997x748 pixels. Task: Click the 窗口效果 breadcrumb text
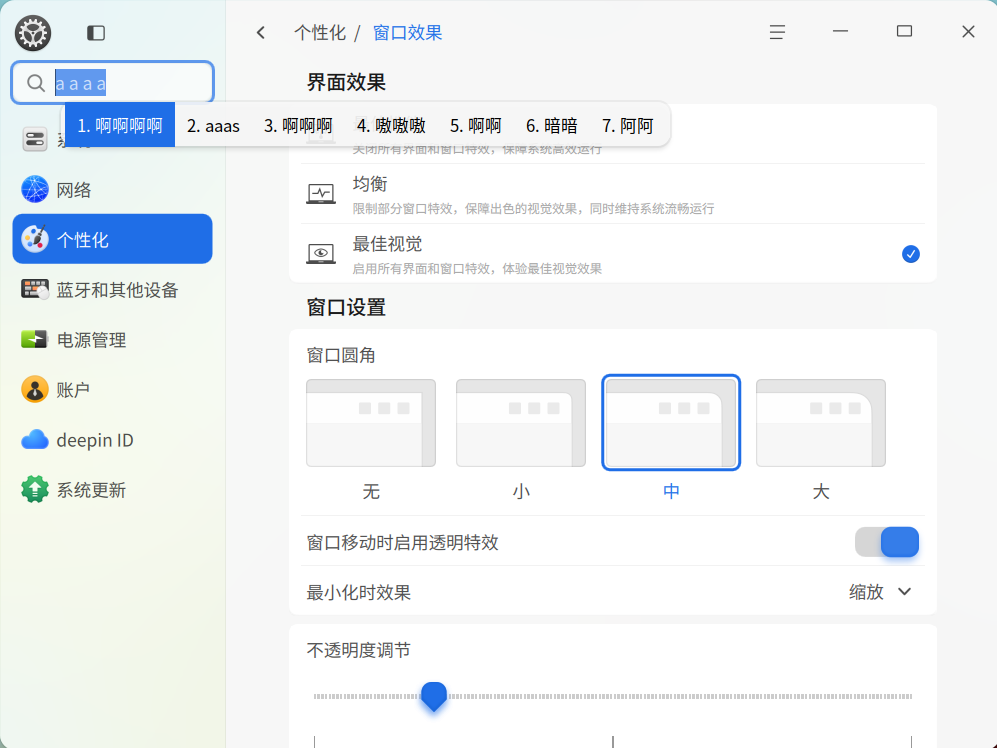(x=407, y=32)
